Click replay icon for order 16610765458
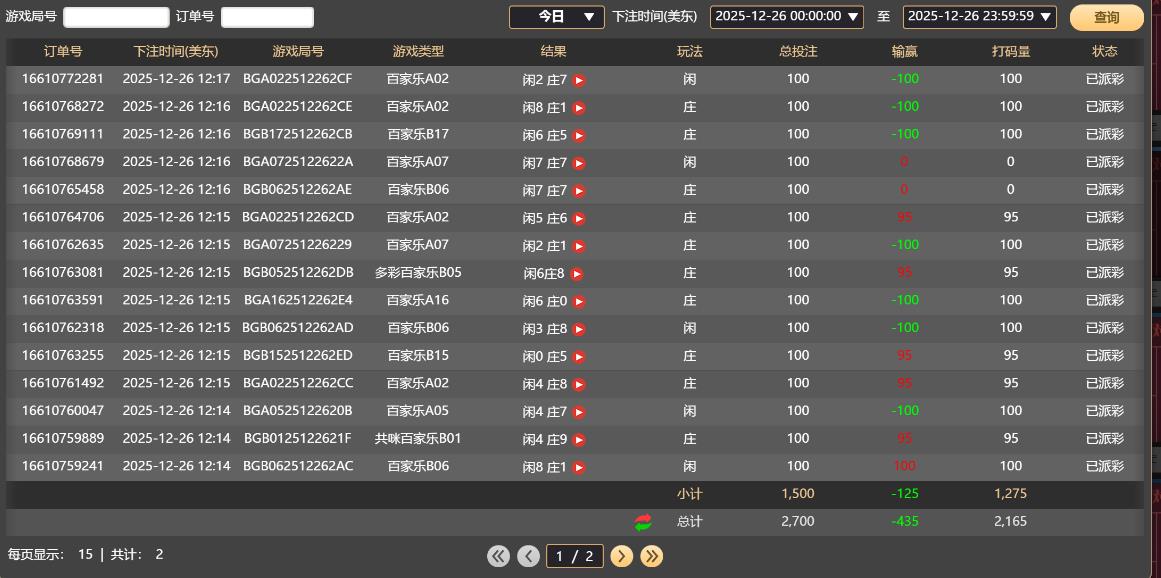 point(579,191)
